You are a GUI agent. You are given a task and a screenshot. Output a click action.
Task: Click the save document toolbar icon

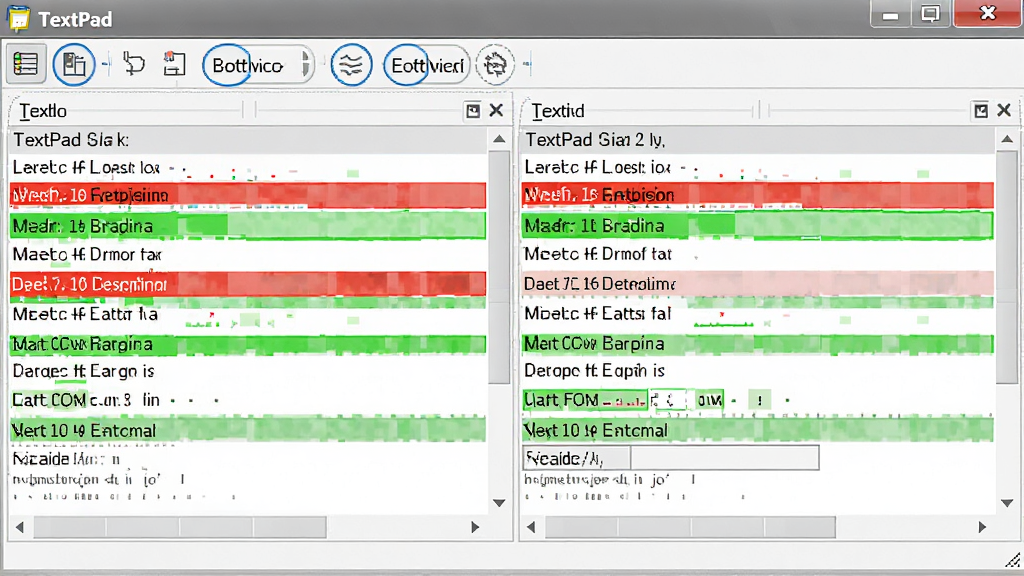174,64
